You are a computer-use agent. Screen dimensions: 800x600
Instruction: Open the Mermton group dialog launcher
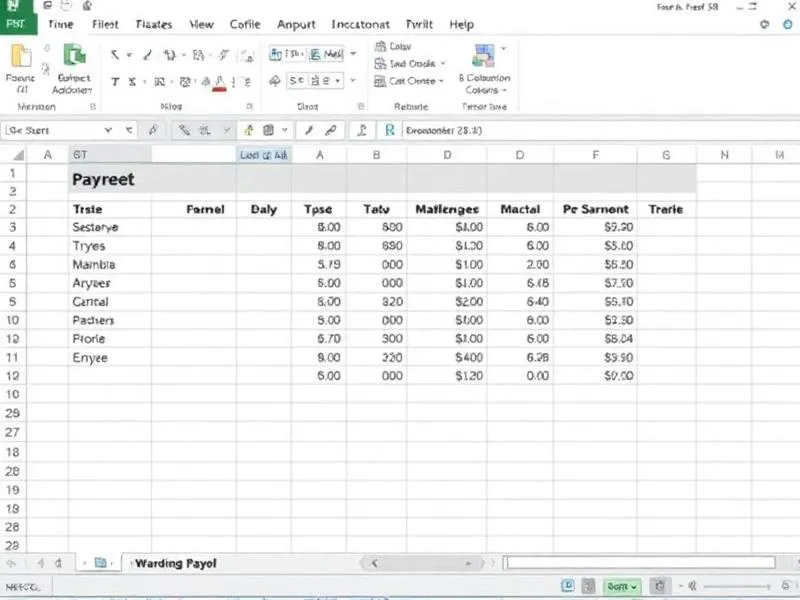click(x=92, y=107)
